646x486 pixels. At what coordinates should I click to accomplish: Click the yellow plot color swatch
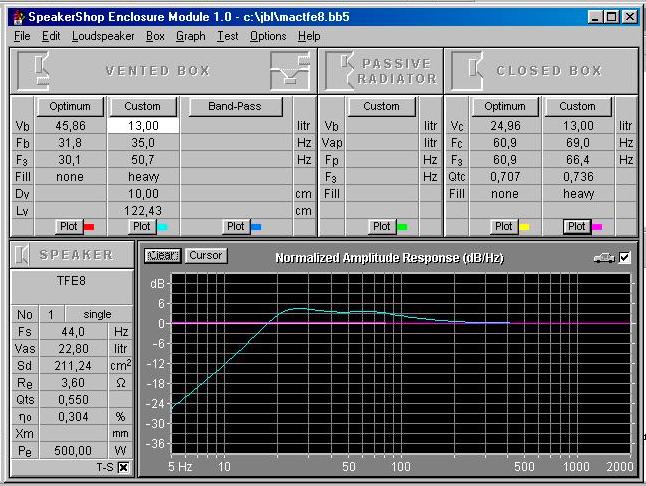tap(524, 227)
